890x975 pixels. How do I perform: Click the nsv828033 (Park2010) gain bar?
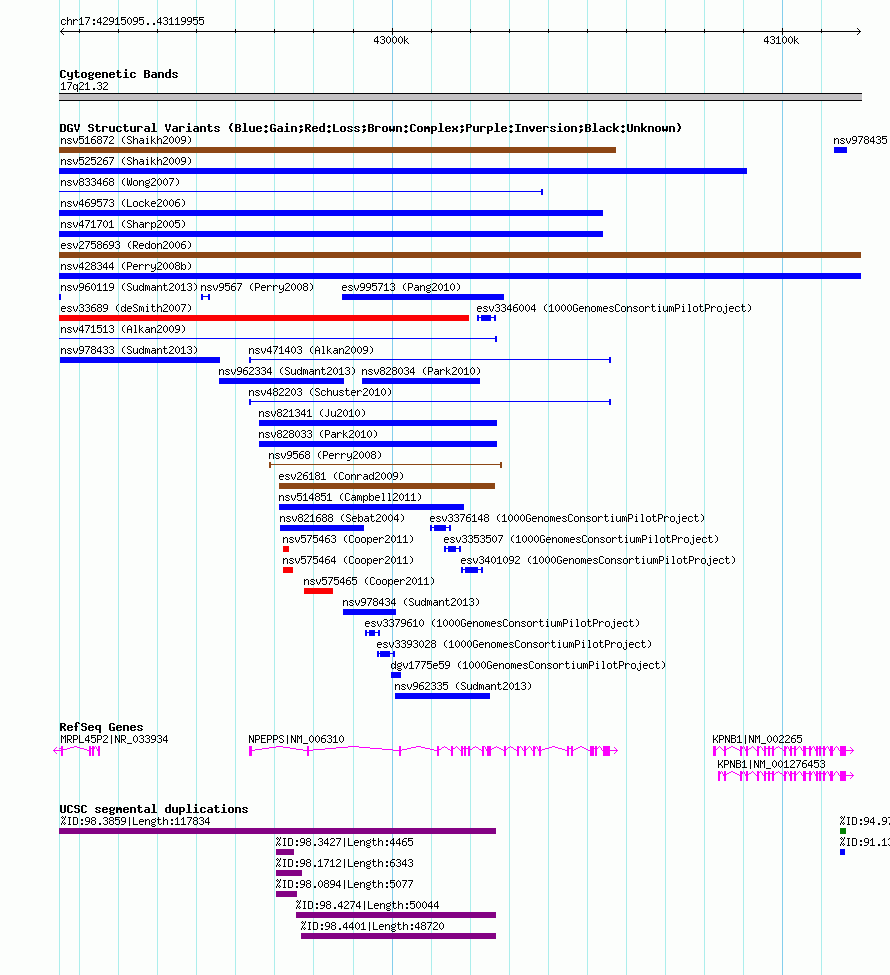(378, 444)
